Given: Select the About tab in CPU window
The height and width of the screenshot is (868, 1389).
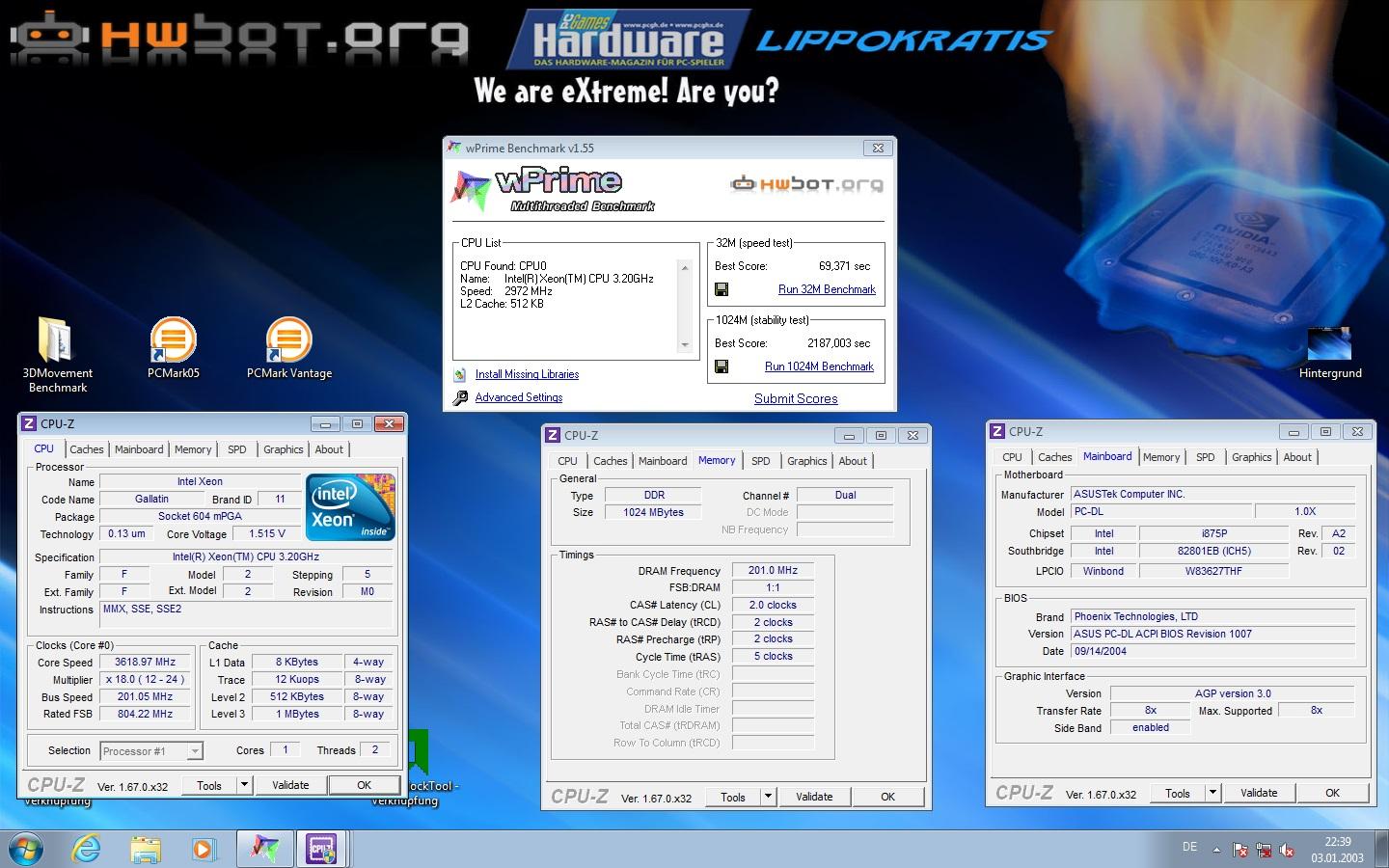Looking at the screenshot, I should [x=329, y=449].
